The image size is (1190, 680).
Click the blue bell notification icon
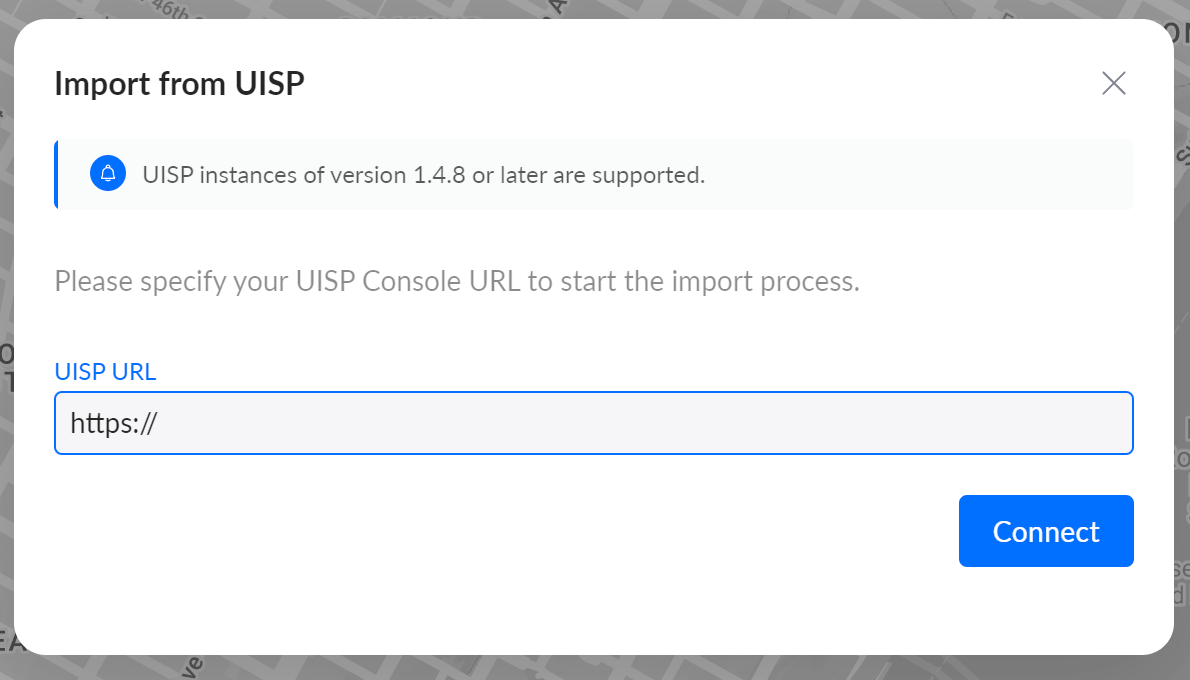[108, 174]
